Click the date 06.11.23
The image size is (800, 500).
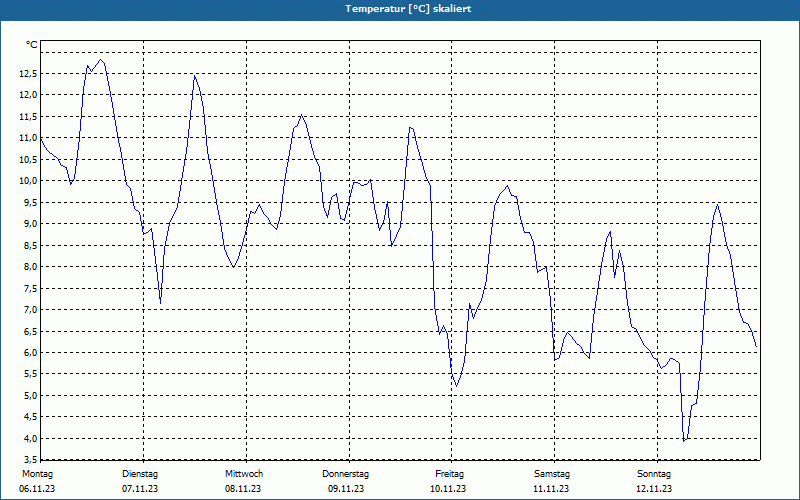point(37,489)
